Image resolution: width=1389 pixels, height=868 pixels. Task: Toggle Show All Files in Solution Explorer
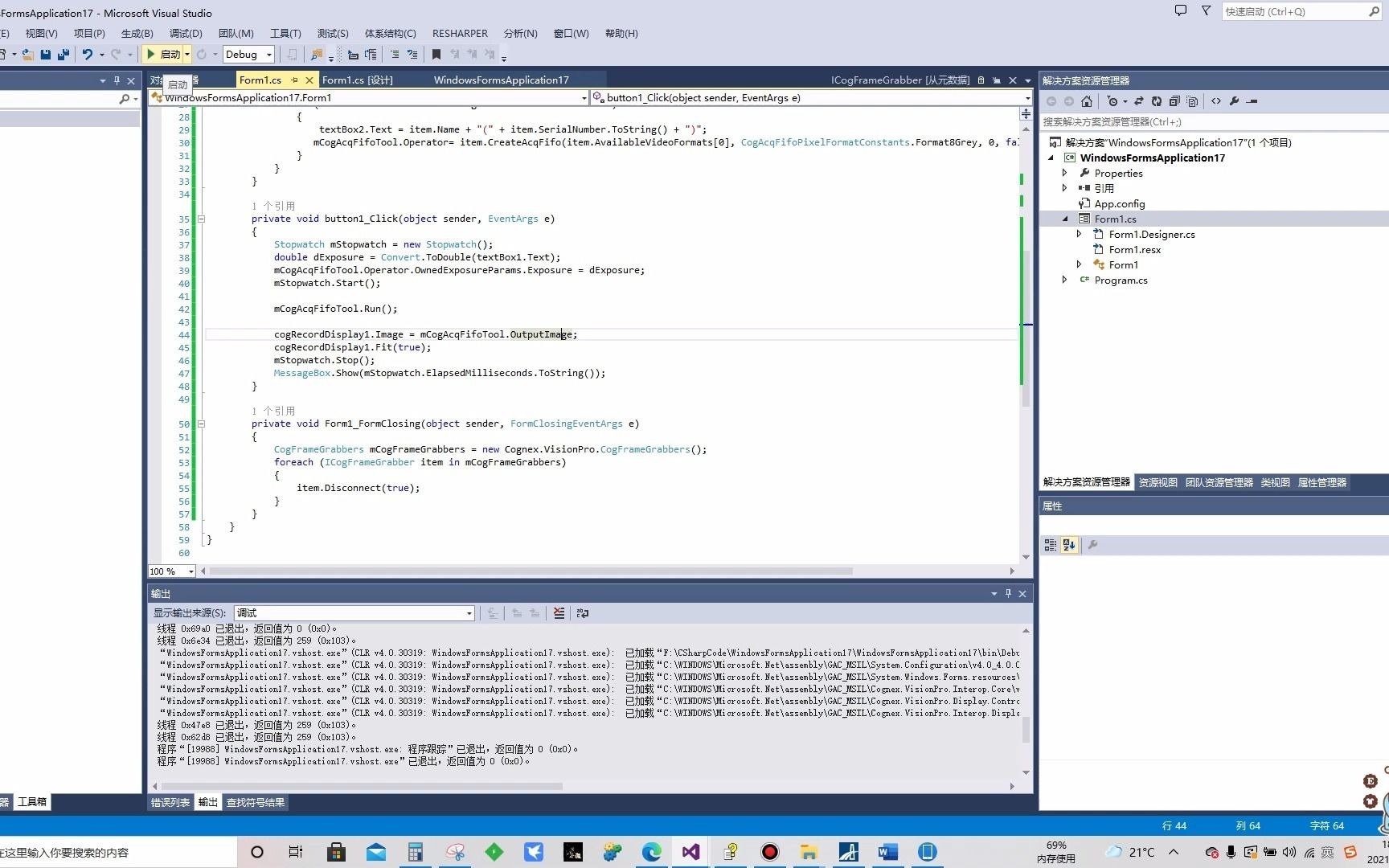click(x=1192, y=101)
